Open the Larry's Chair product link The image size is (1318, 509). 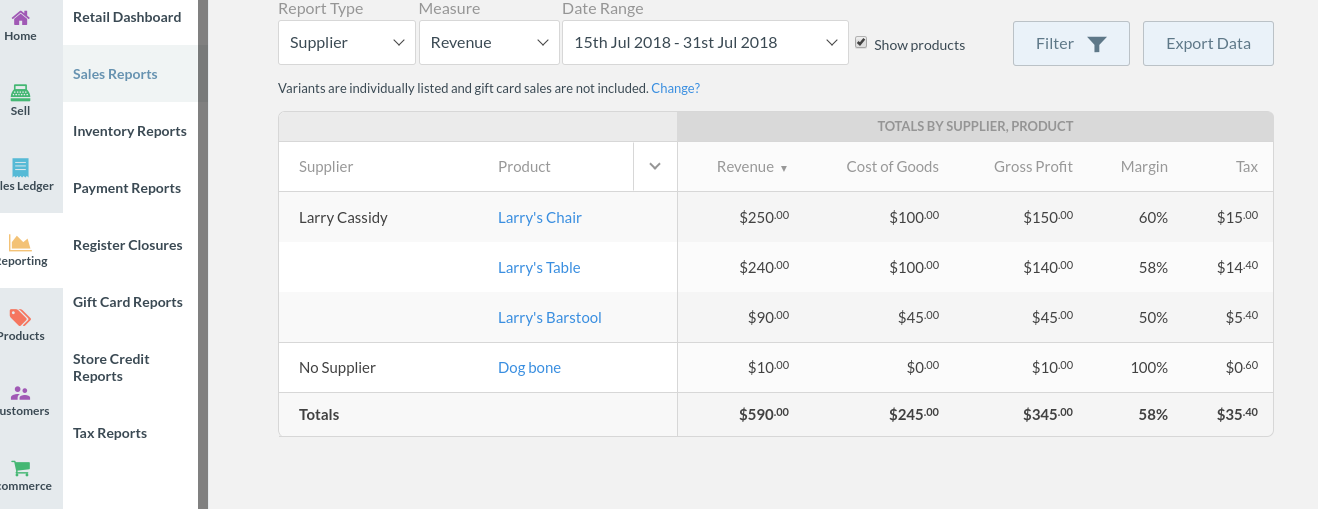[x=540, y=218]
